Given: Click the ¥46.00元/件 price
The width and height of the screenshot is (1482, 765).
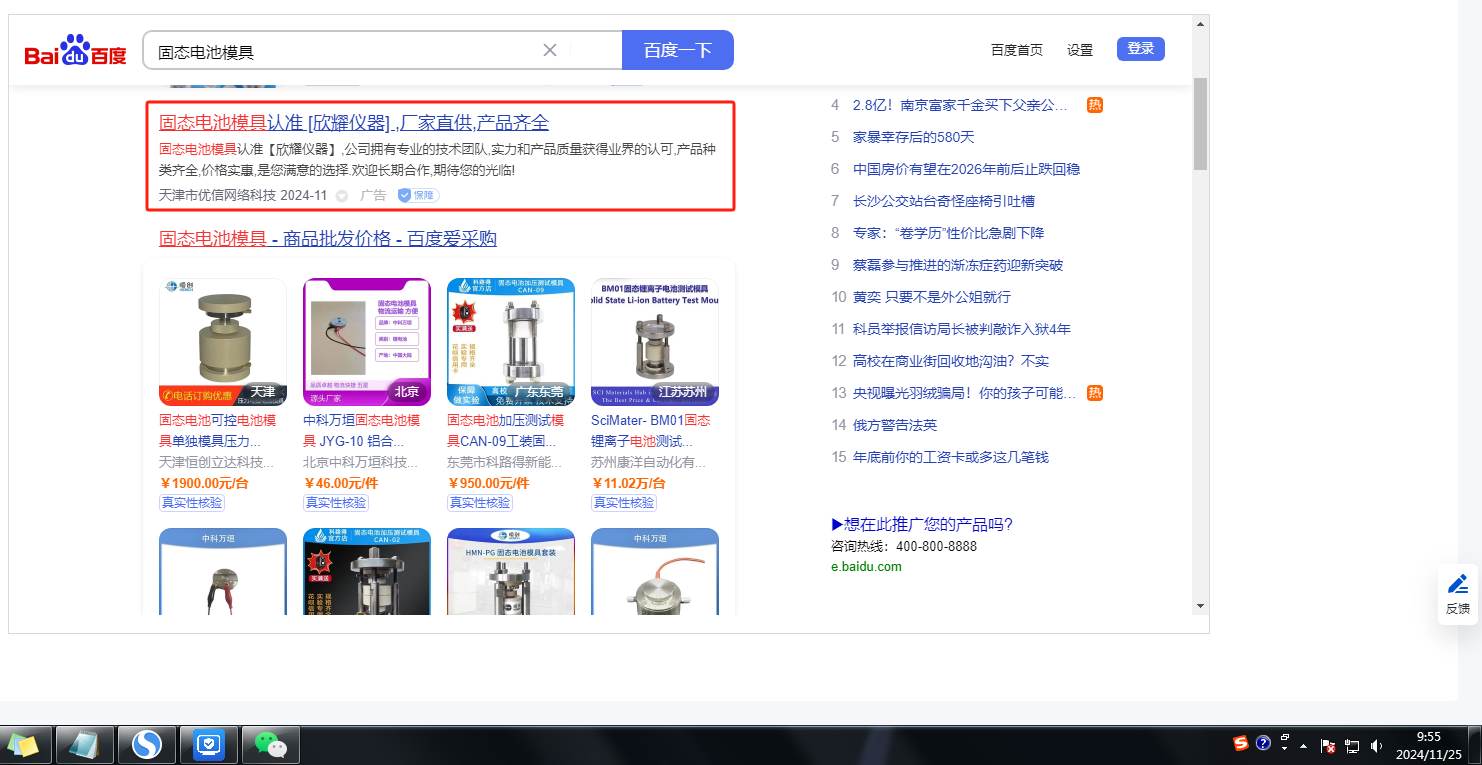Looking at the screenshot, I should click(x=342, y=483).
